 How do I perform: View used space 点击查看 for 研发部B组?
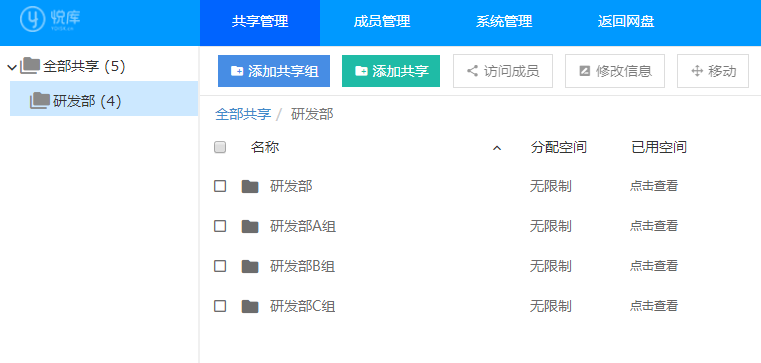[x=653, y=266]
